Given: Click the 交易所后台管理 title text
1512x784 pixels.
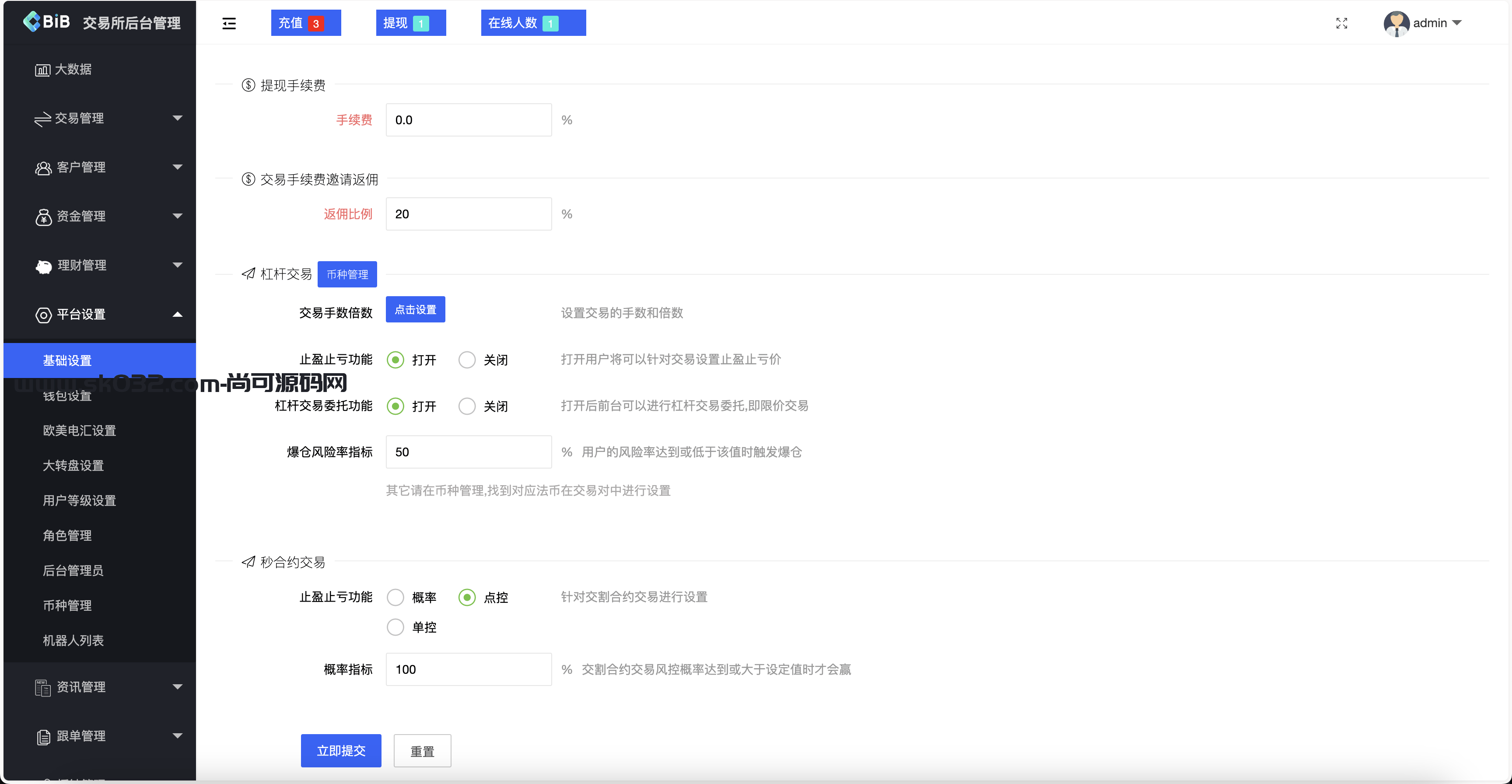Looking at the screenshot, I should point(132,23).
